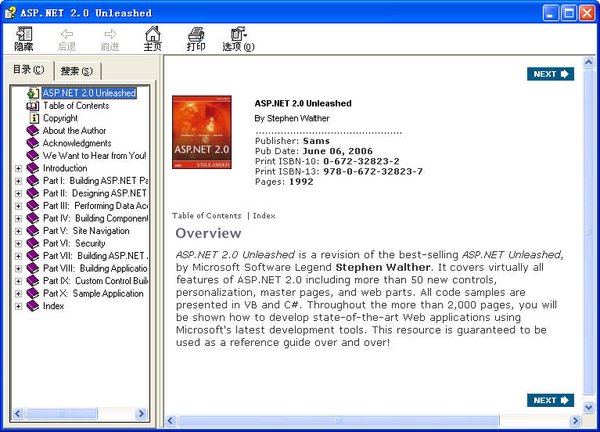Click the tree pane horizontal scrollbar thumb
Screen dimensions: 600x432
(x=61, y=414)
